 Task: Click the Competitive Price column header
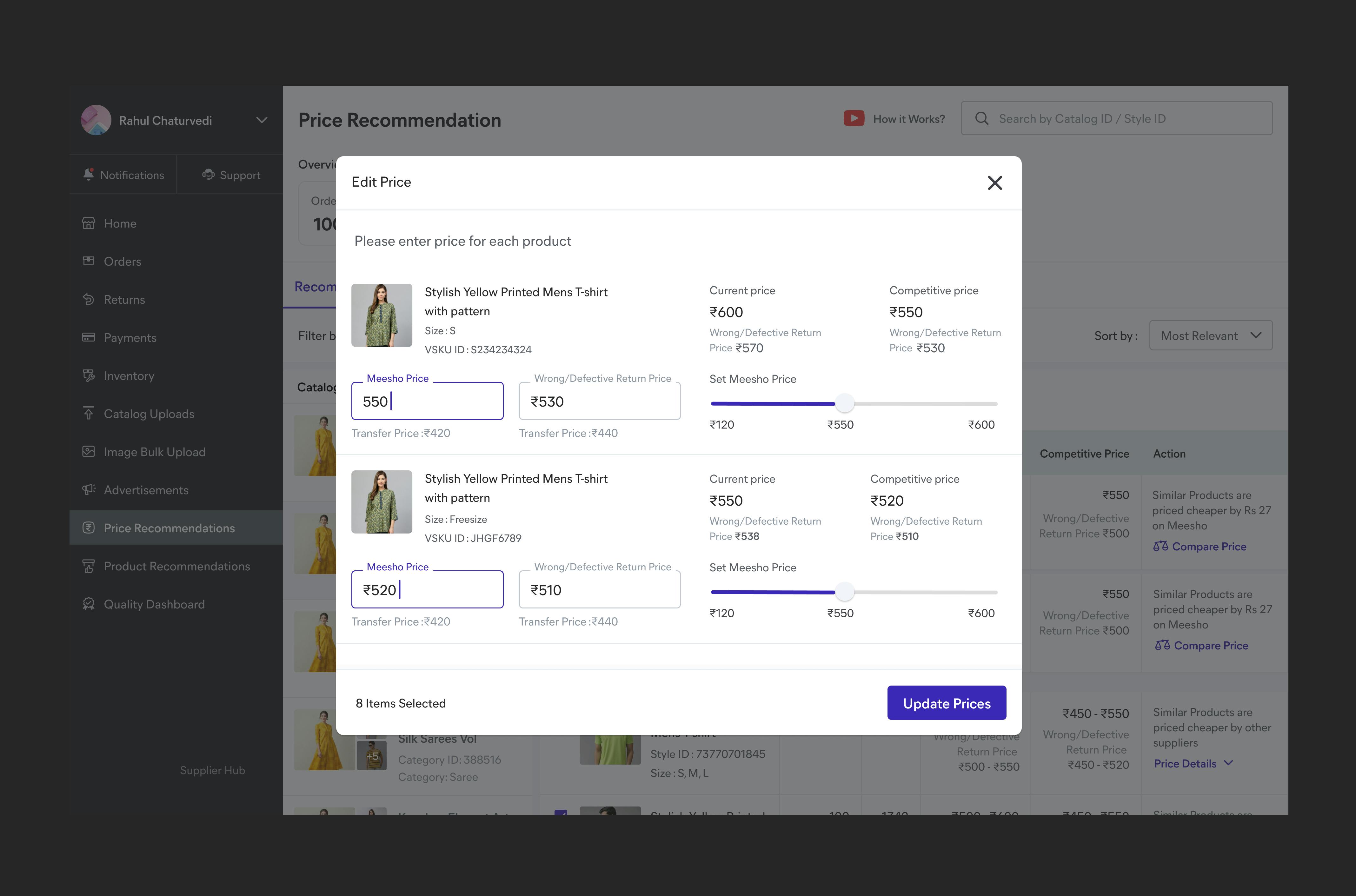(x=1084, y=454)
